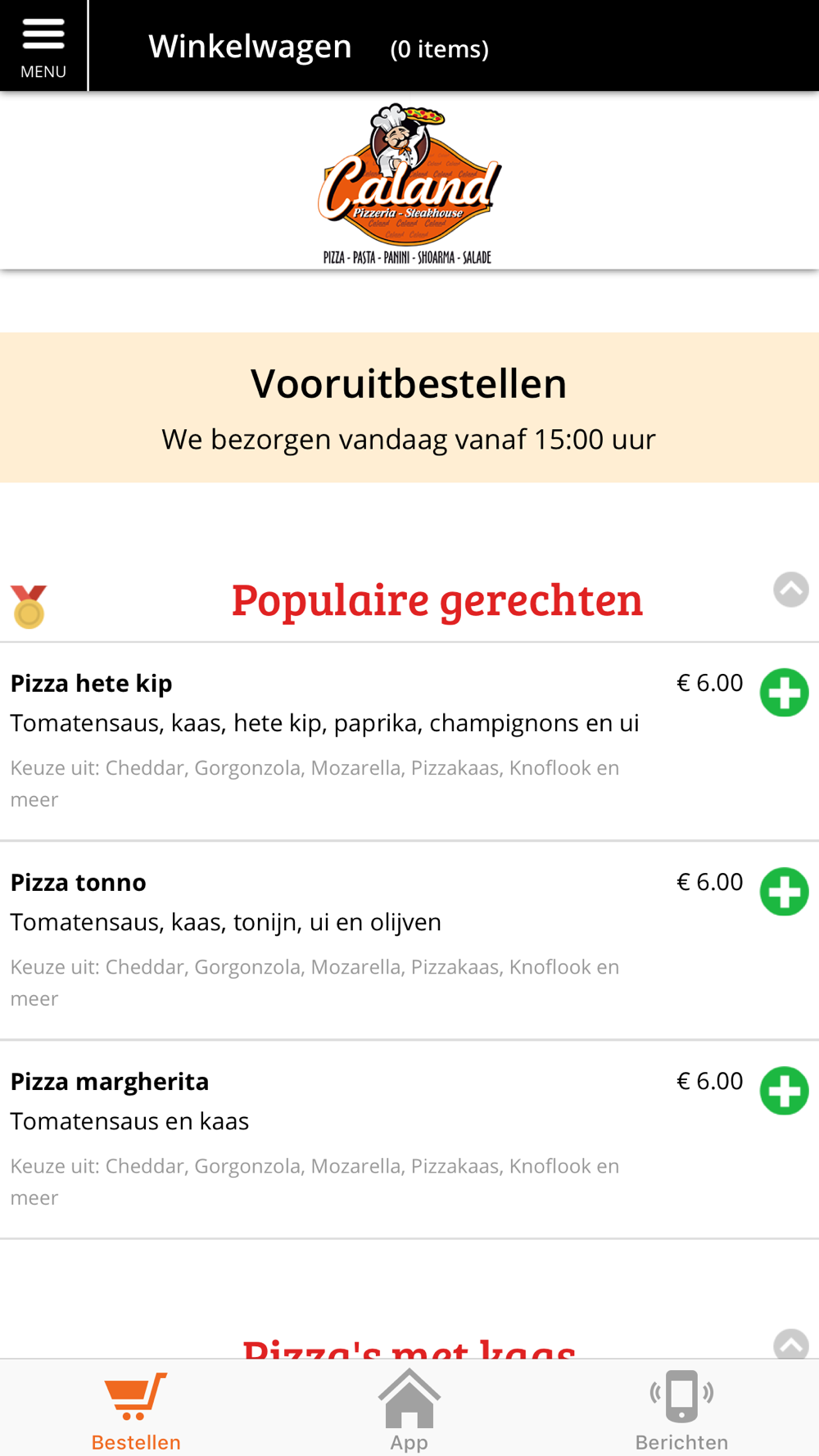The height and width of the screenshot is (1456, 819).
Task: Tap the Vooruitbestellen banner
Action: 409,407
